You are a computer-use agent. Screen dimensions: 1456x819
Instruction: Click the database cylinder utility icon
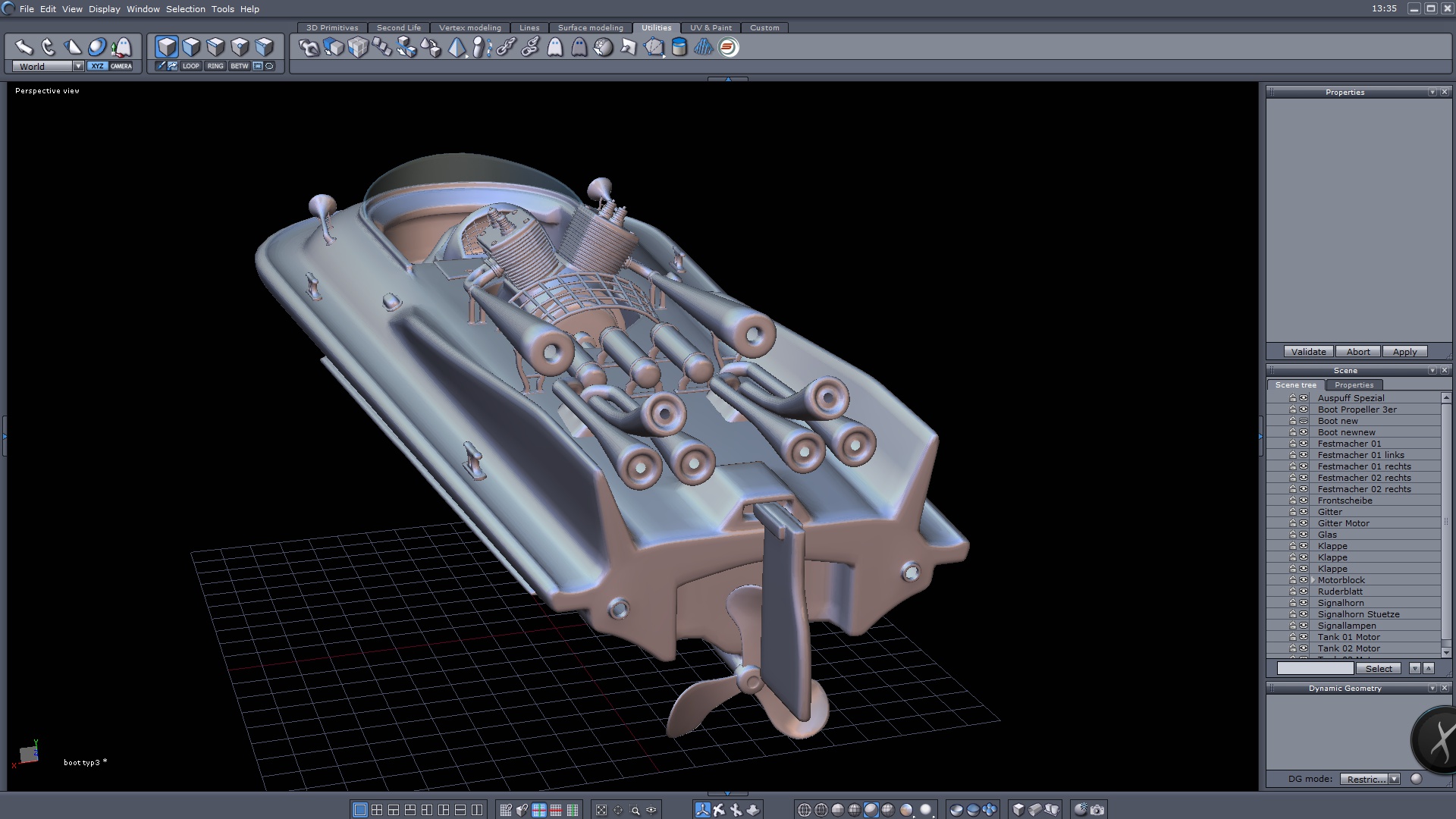tap(679, 47)
